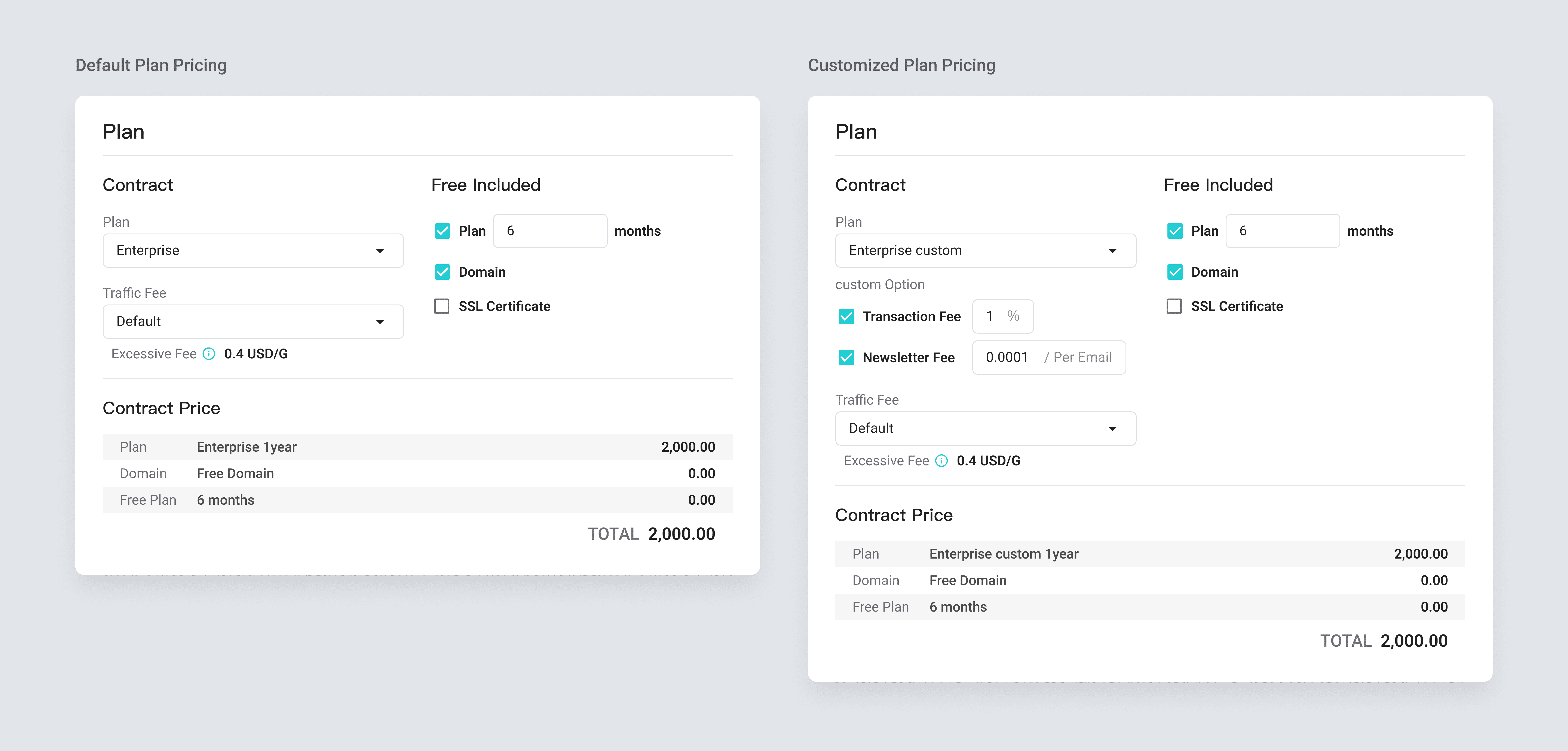The width and height of the screenshot is (1568, 751).
Task: Click the Excessive Fee info icon in Default Plan
Action: (209, 354)
